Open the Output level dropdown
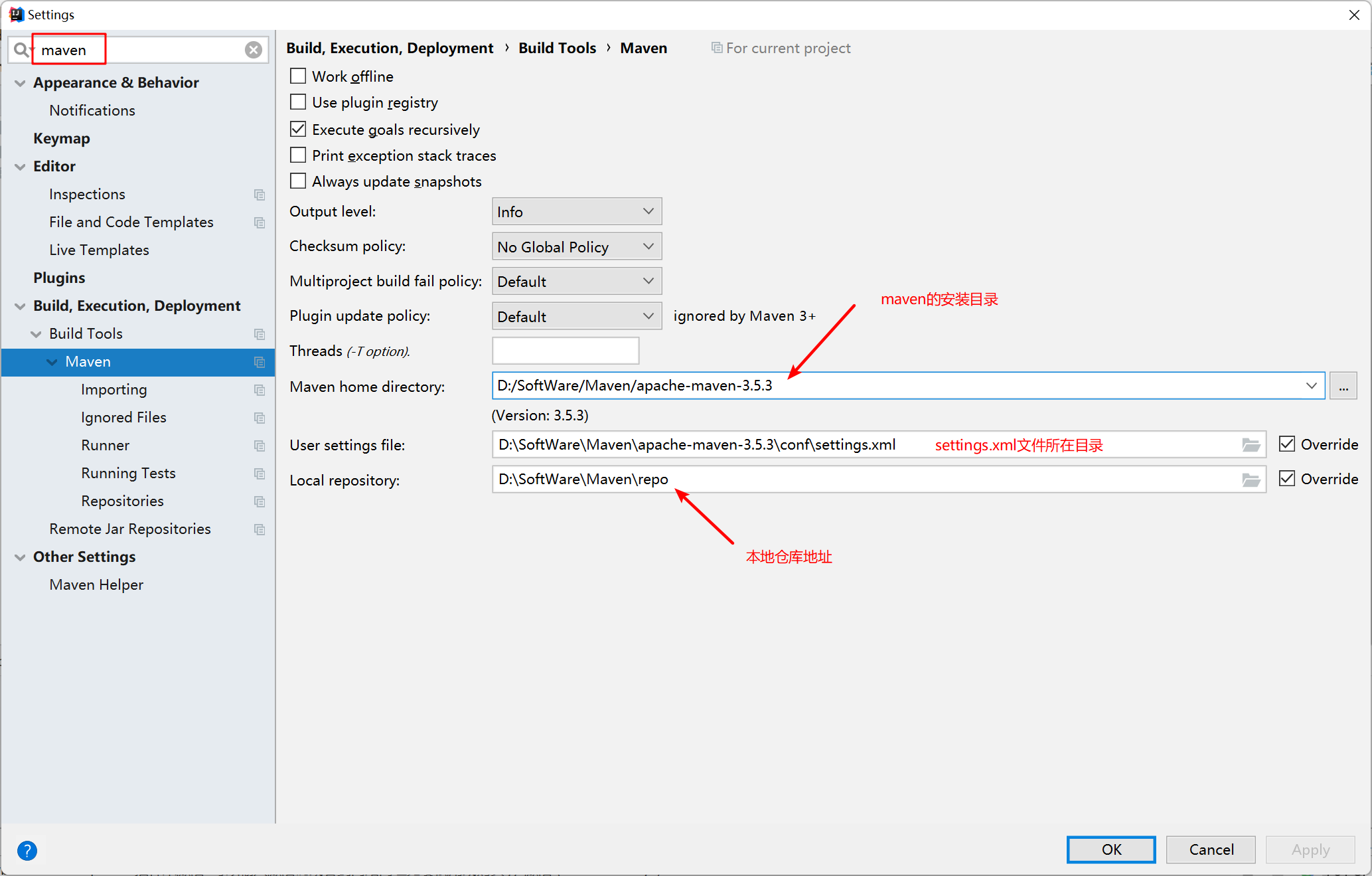Viewport: 1372px width, 876px height. [576, 212]
